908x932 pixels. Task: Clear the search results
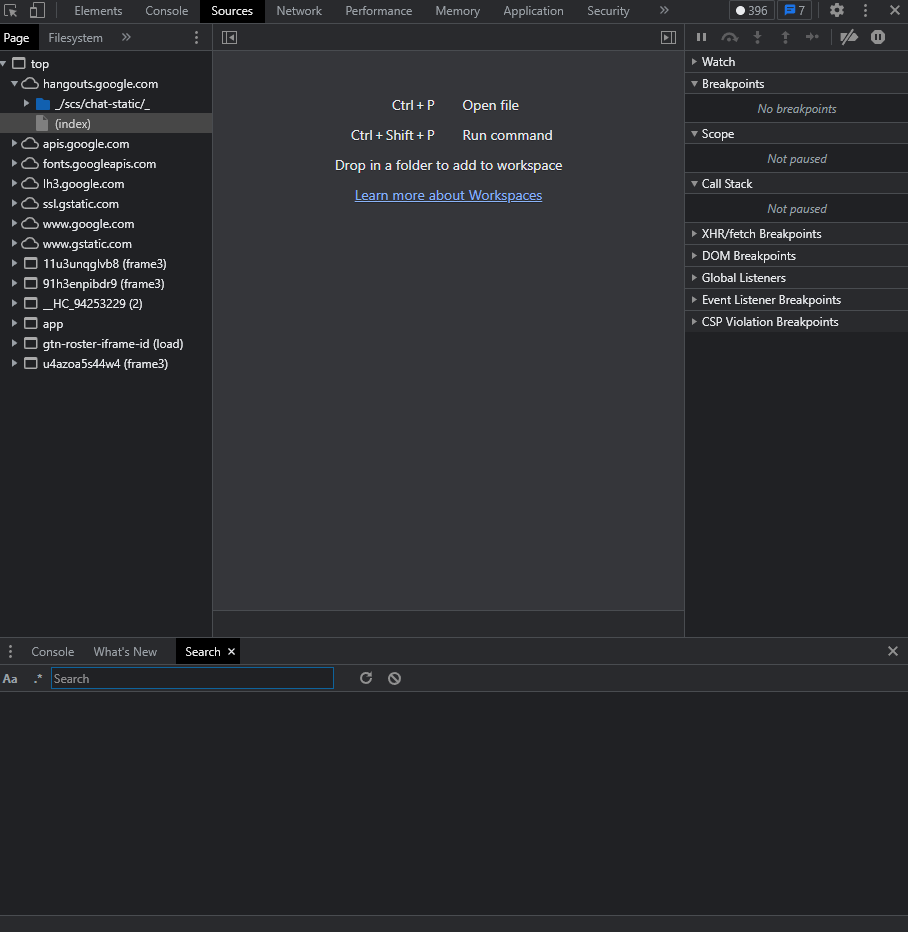[395, 678]
